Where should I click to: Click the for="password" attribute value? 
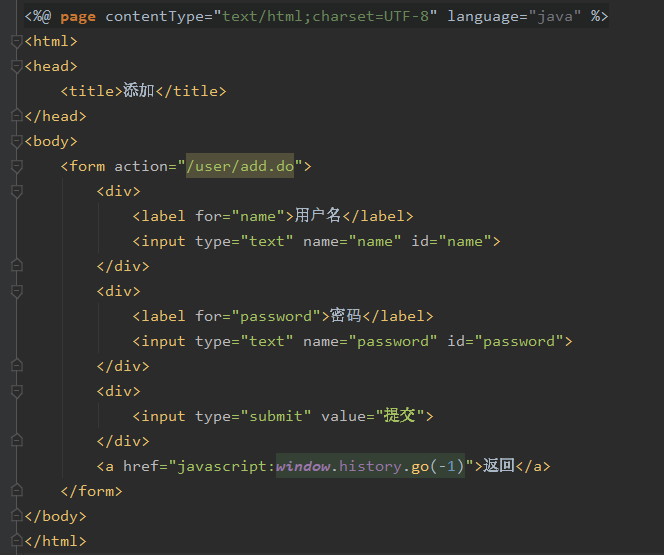276,316
